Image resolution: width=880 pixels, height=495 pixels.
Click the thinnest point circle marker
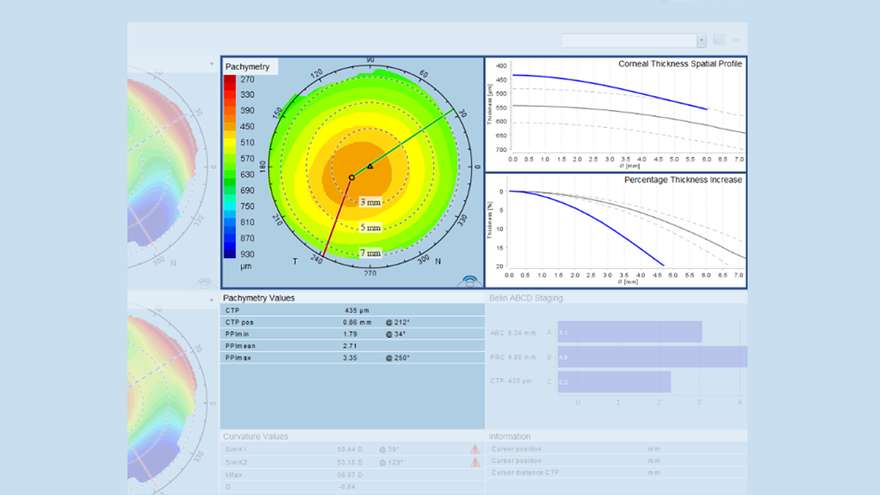click(351, 178)
